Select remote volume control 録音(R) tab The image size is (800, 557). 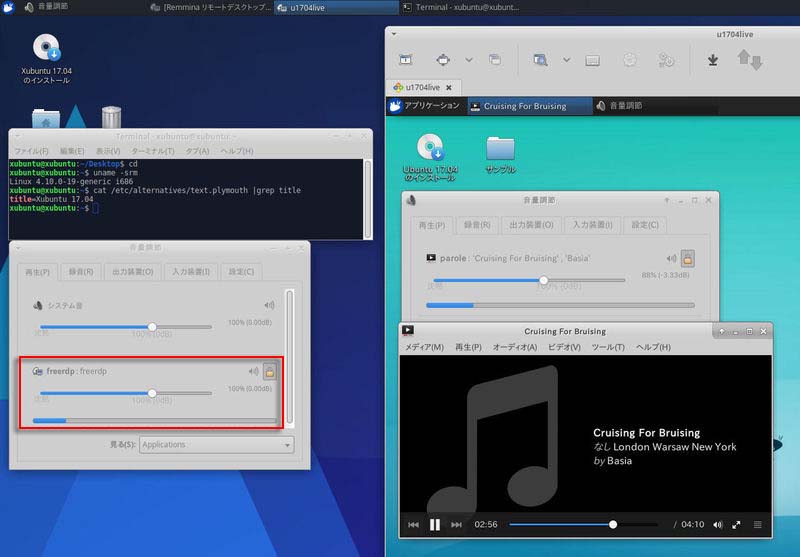477,225
